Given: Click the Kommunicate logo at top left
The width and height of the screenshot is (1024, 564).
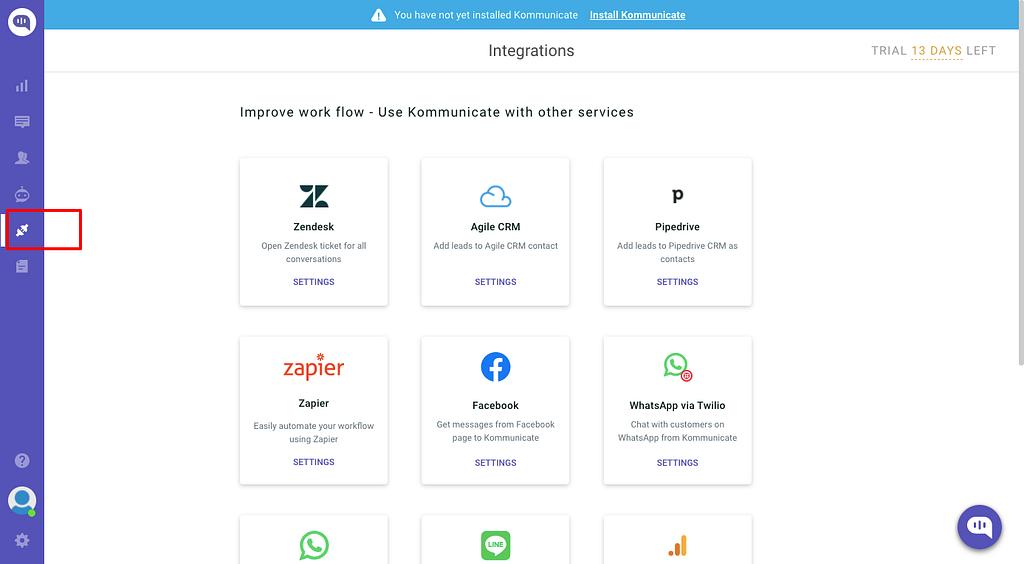Looking at the screenshot, I should point(22,22).
